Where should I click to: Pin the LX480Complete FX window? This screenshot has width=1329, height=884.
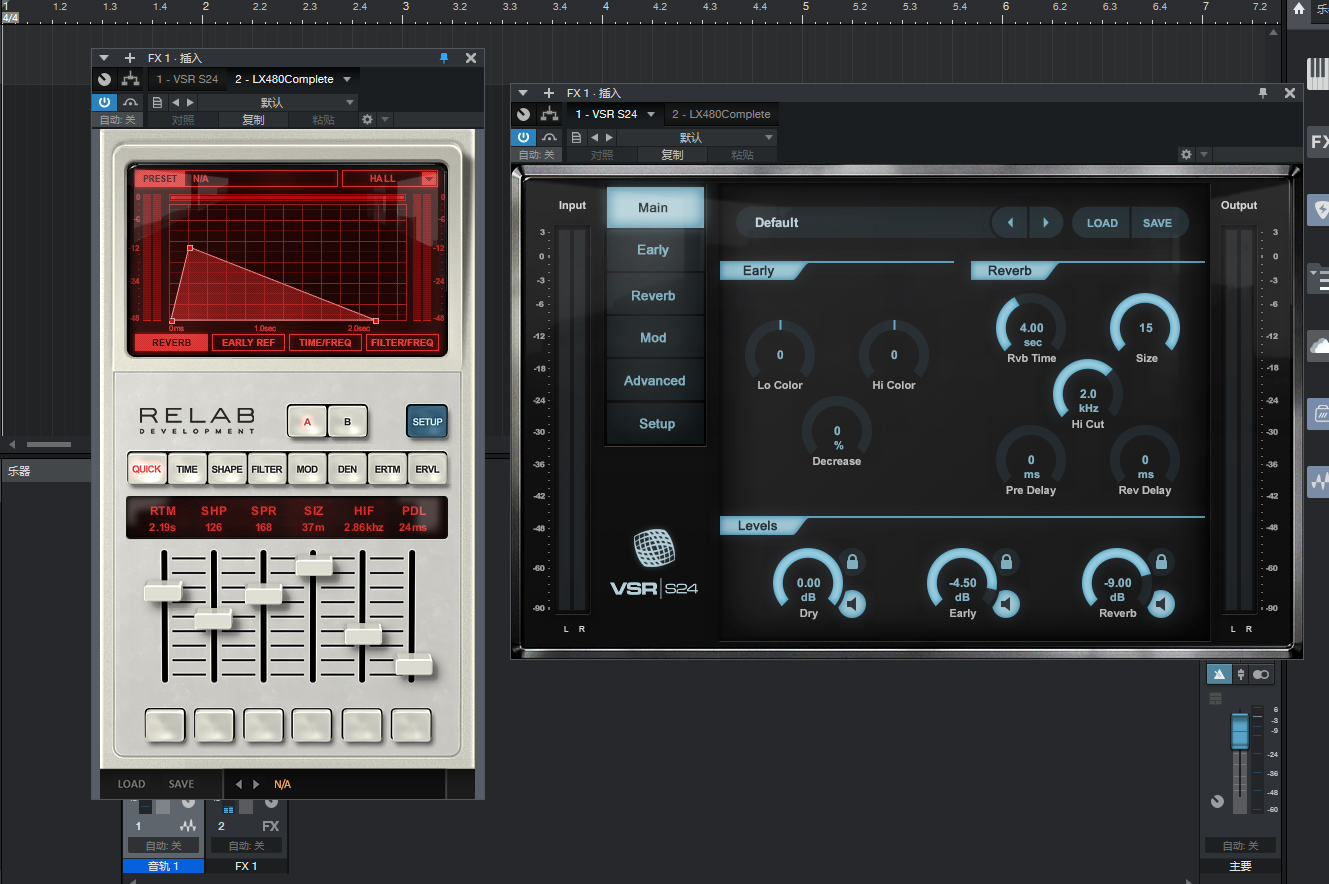coord(444,58)
